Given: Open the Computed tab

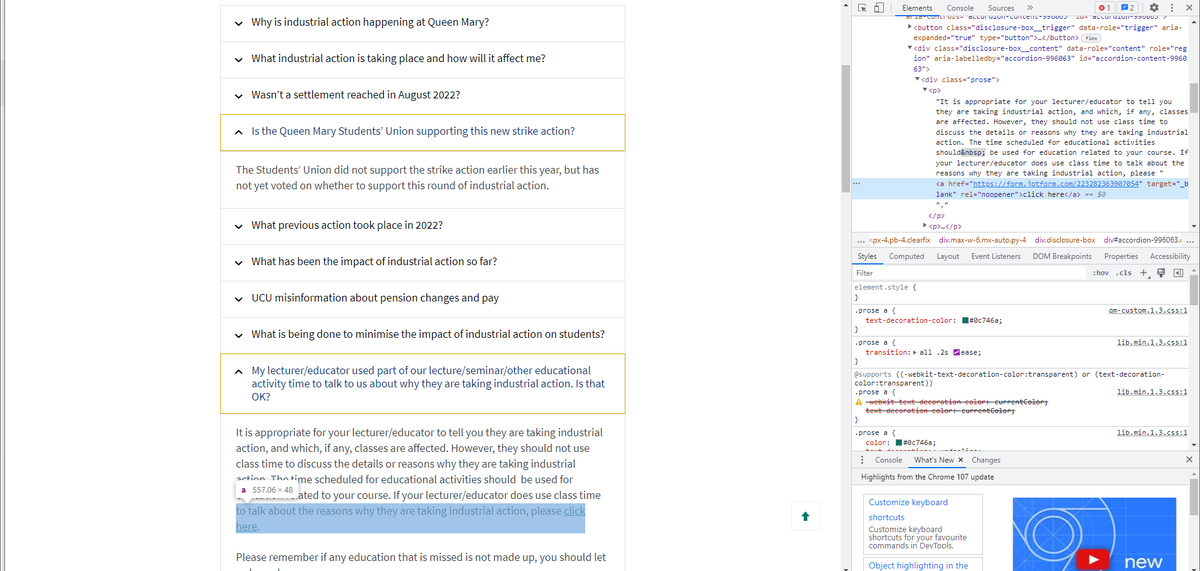Looking at the screenshot, I should [907, 257].
